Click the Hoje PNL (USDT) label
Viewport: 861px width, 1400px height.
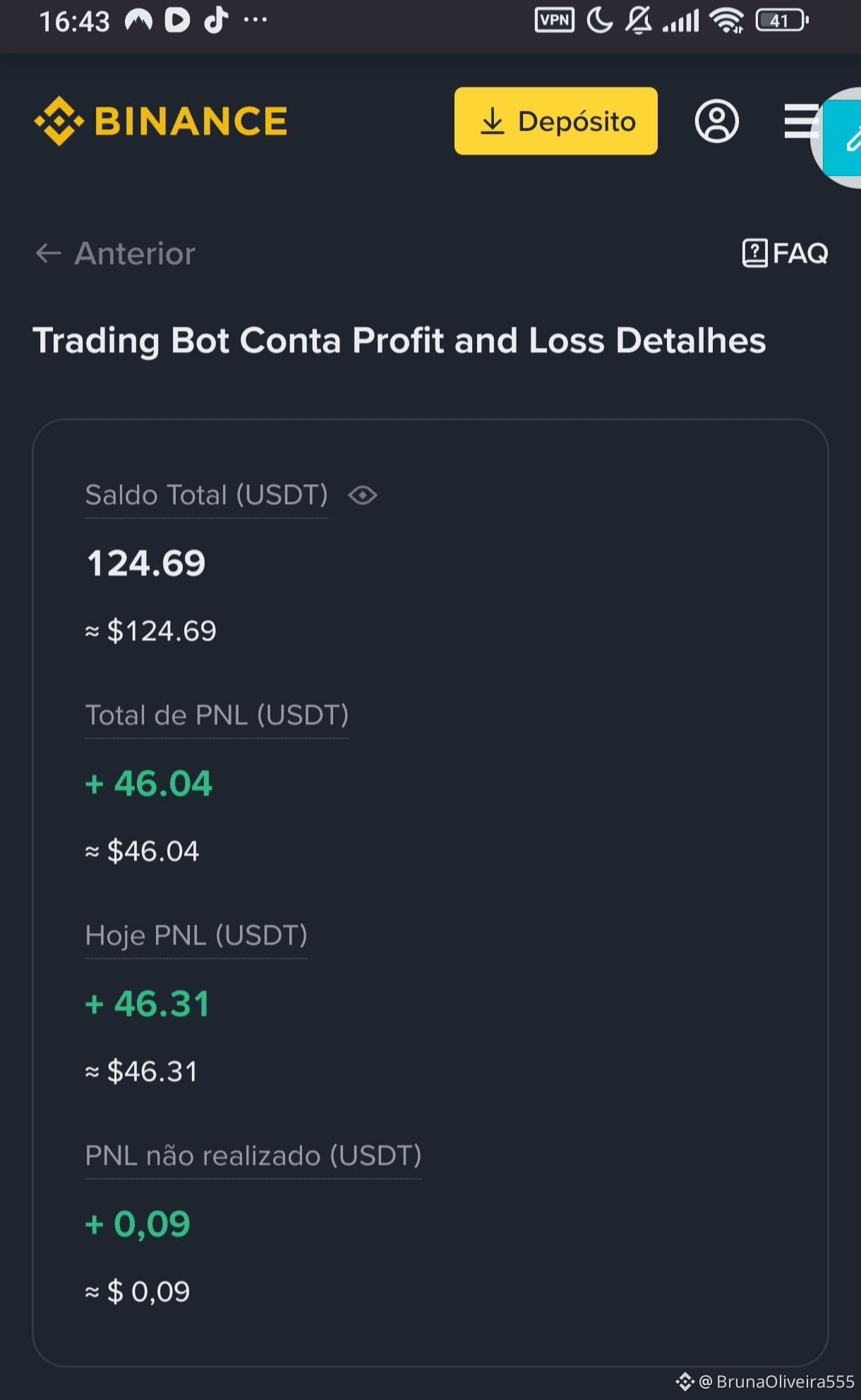[x=196, y=936]
